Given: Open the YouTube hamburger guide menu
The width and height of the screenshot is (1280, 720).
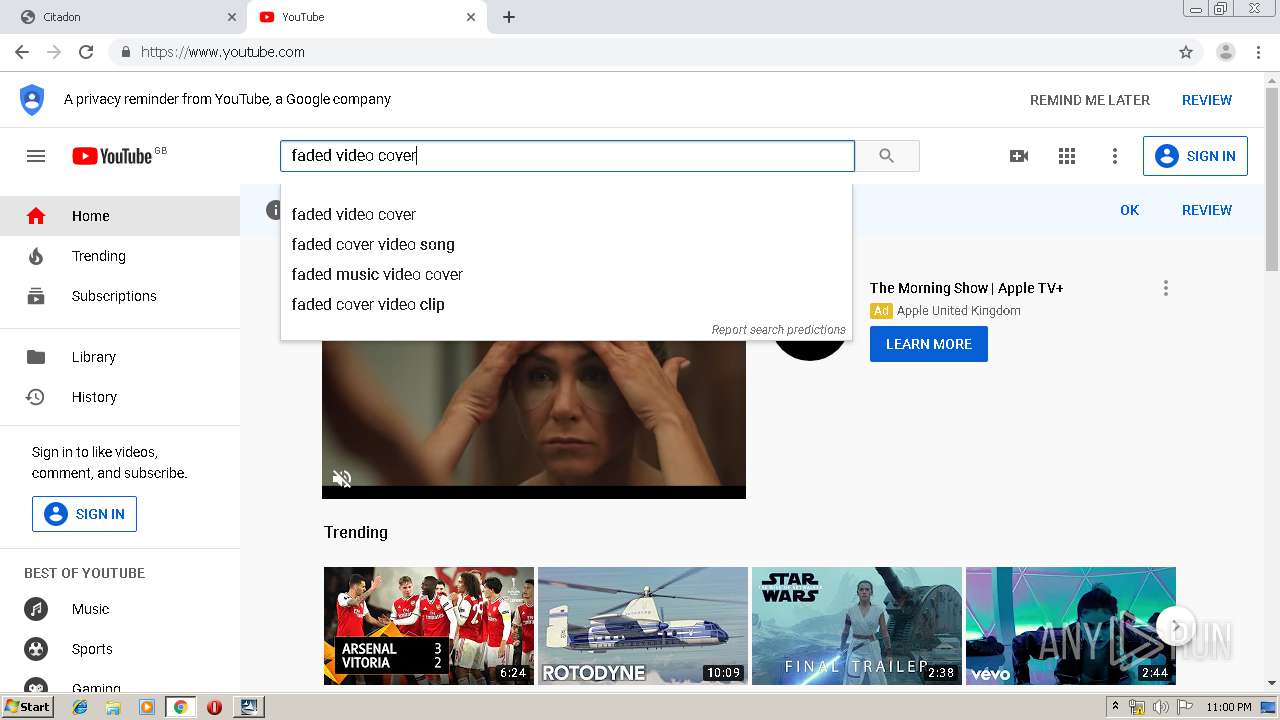Looking at the screenshot, I should point(36,156).
